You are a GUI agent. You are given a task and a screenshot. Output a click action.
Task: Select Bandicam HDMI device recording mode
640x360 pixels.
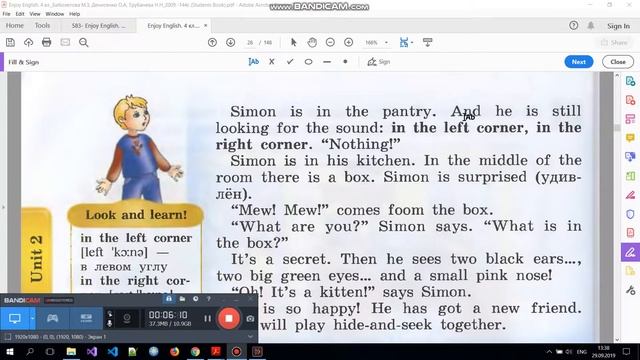tap(86, 318)
